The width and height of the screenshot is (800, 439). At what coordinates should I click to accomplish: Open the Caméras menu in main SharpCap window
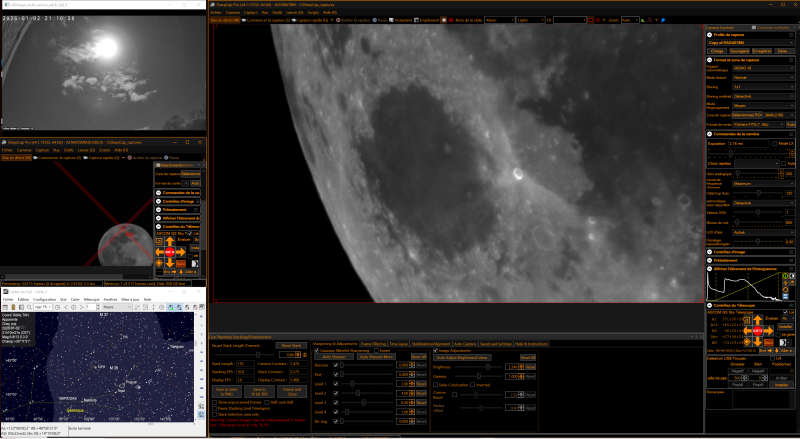(x=233, y=12)
